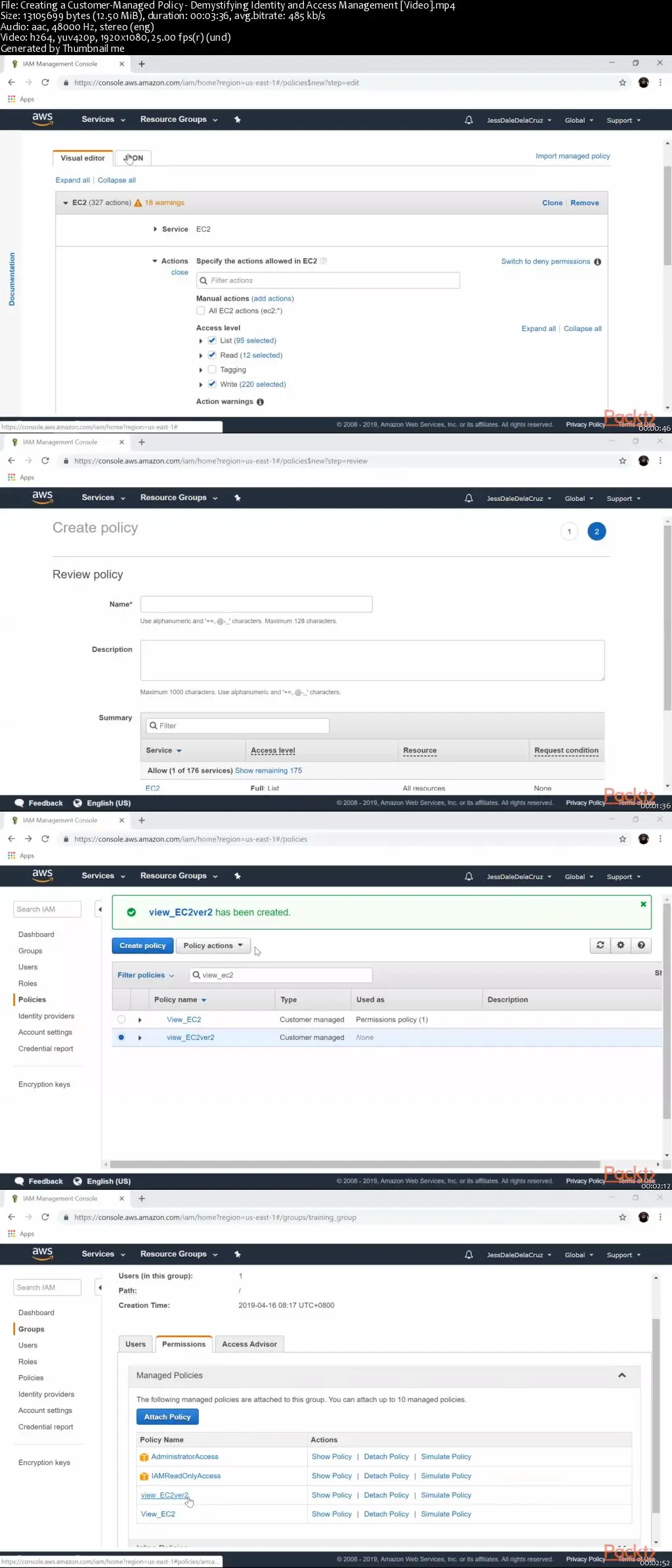
Task: Click Show remaining 175 services link
Action: [x=268, y=771]
